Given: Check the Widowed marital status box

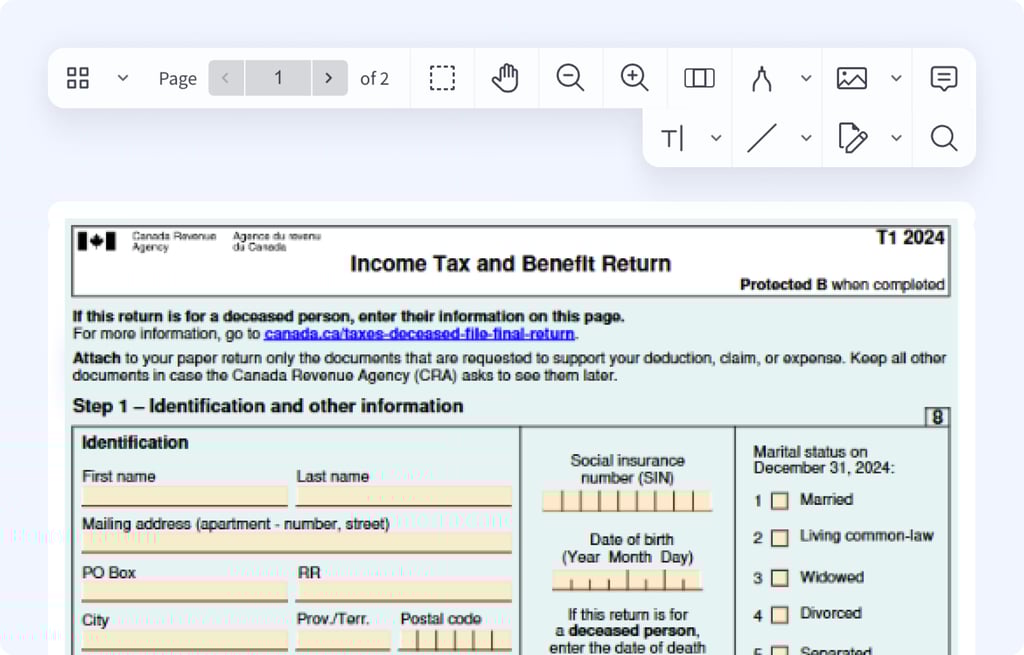Looking at the screenshot, I should coord(779,578).
